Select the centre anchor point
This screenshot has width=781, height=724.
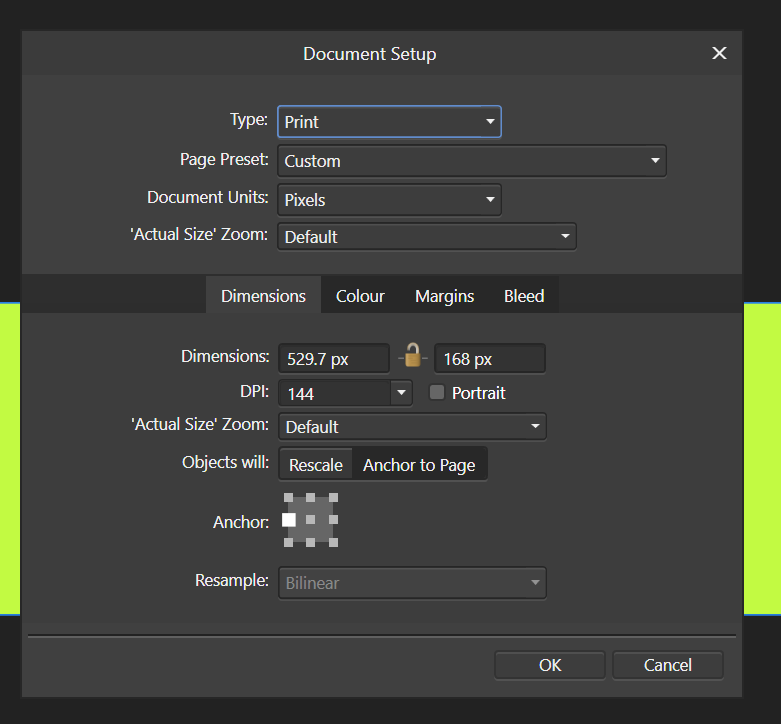click(310, 520)
